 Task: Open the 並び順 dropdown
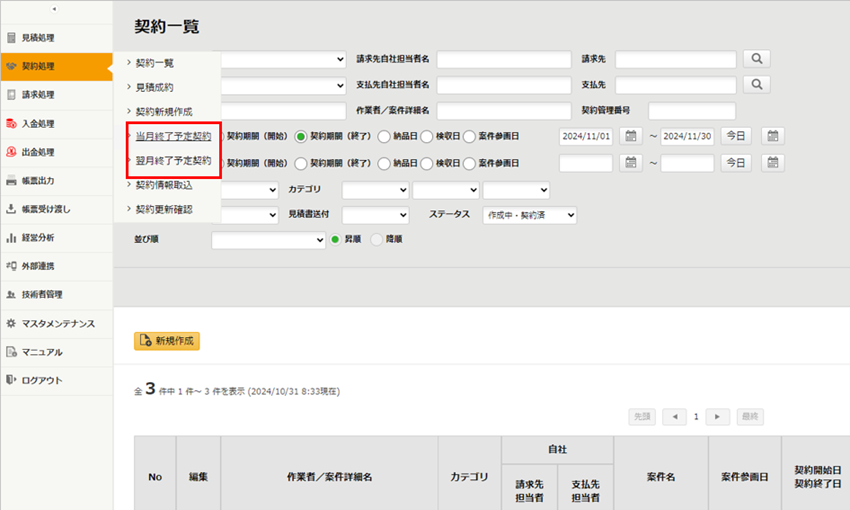click(x=268, y=240)
